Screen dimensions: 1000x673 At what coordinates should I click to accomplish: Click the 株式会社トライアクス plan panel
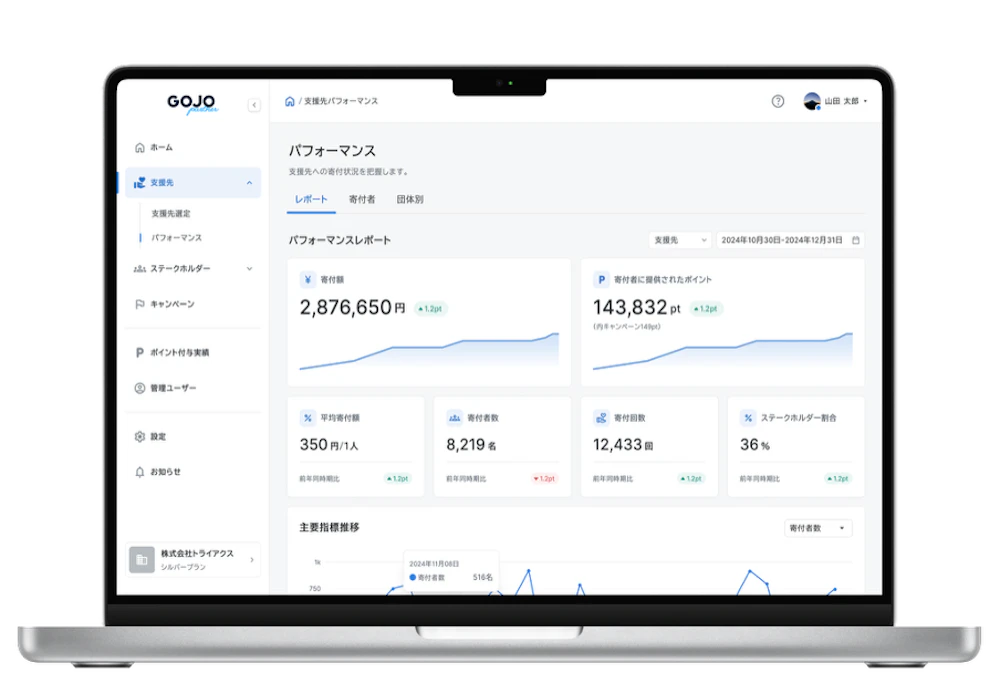point(192,560)
